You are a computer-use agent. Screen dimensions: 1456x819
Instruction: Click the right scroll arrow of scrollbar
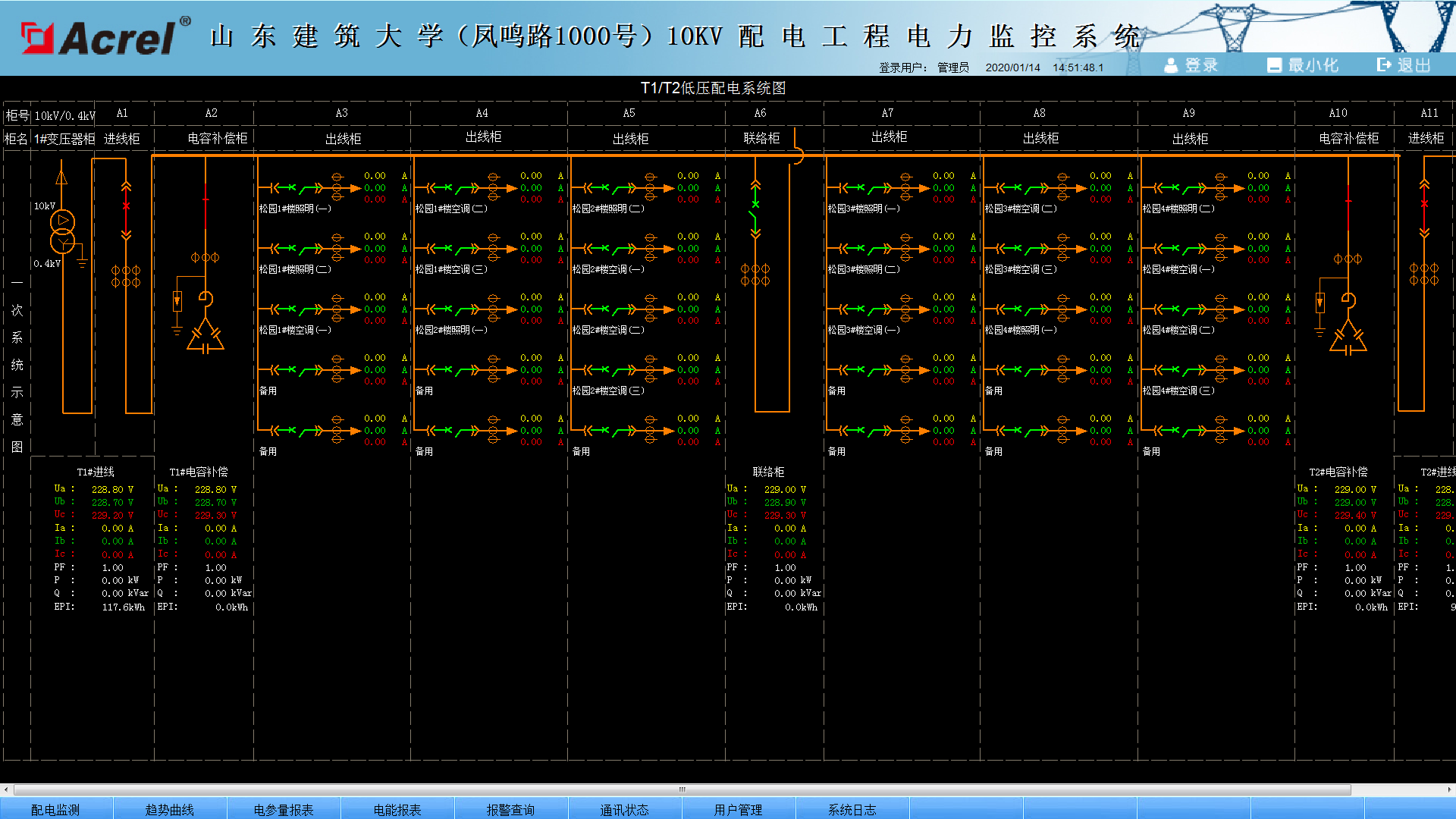[1449, 789]
